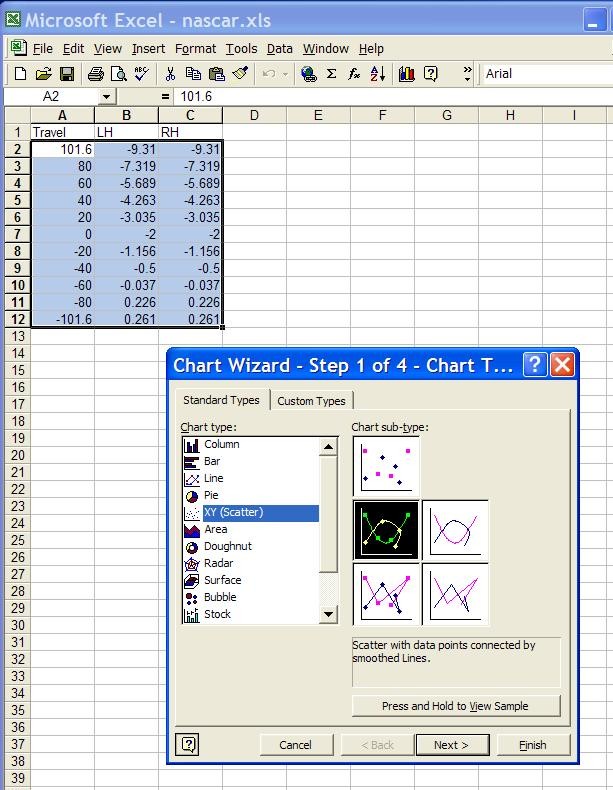This screenshot has width=613, height=790.
Task: Open the Name Box dropdown arrow
Action: (x=107, y=96)
